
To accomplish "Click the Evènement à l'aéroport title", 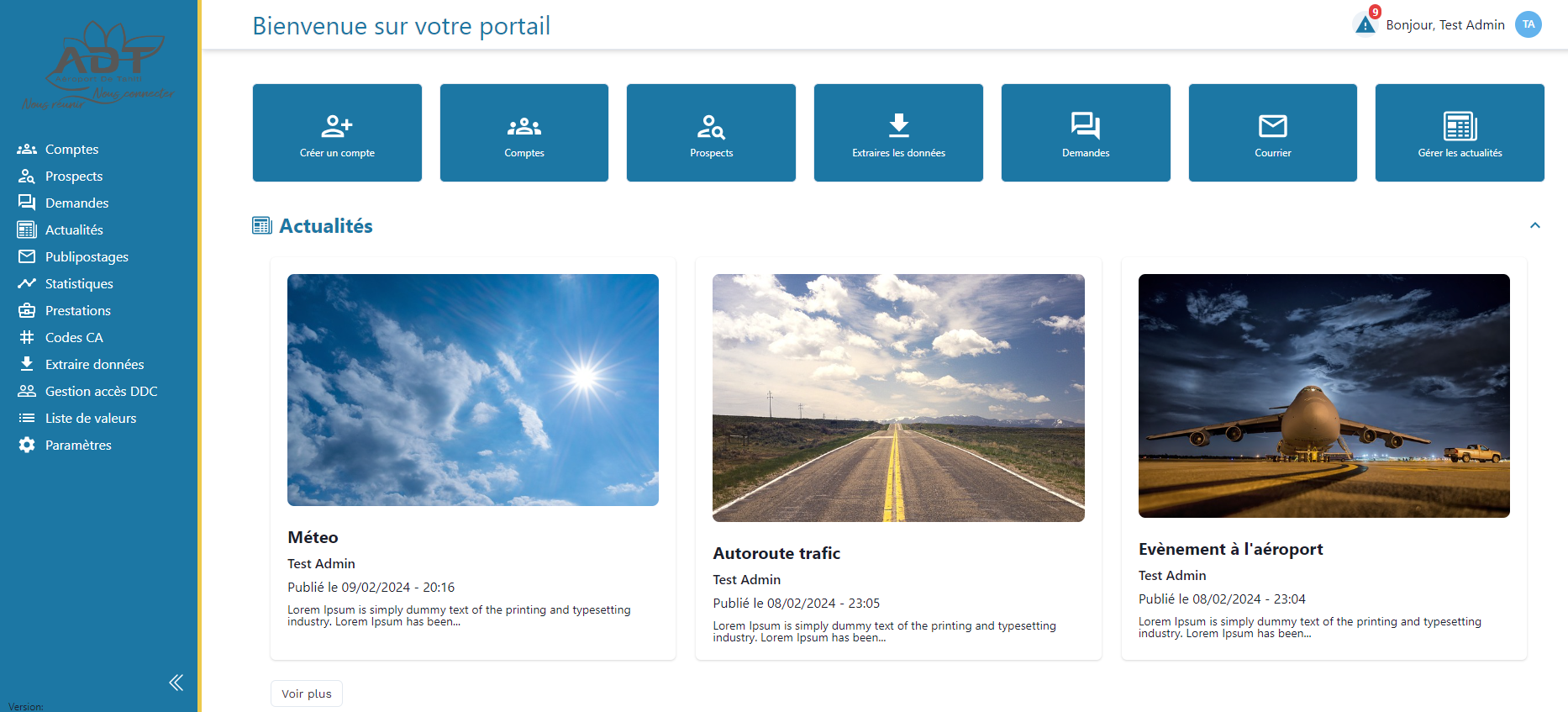I will (1230, 549).
